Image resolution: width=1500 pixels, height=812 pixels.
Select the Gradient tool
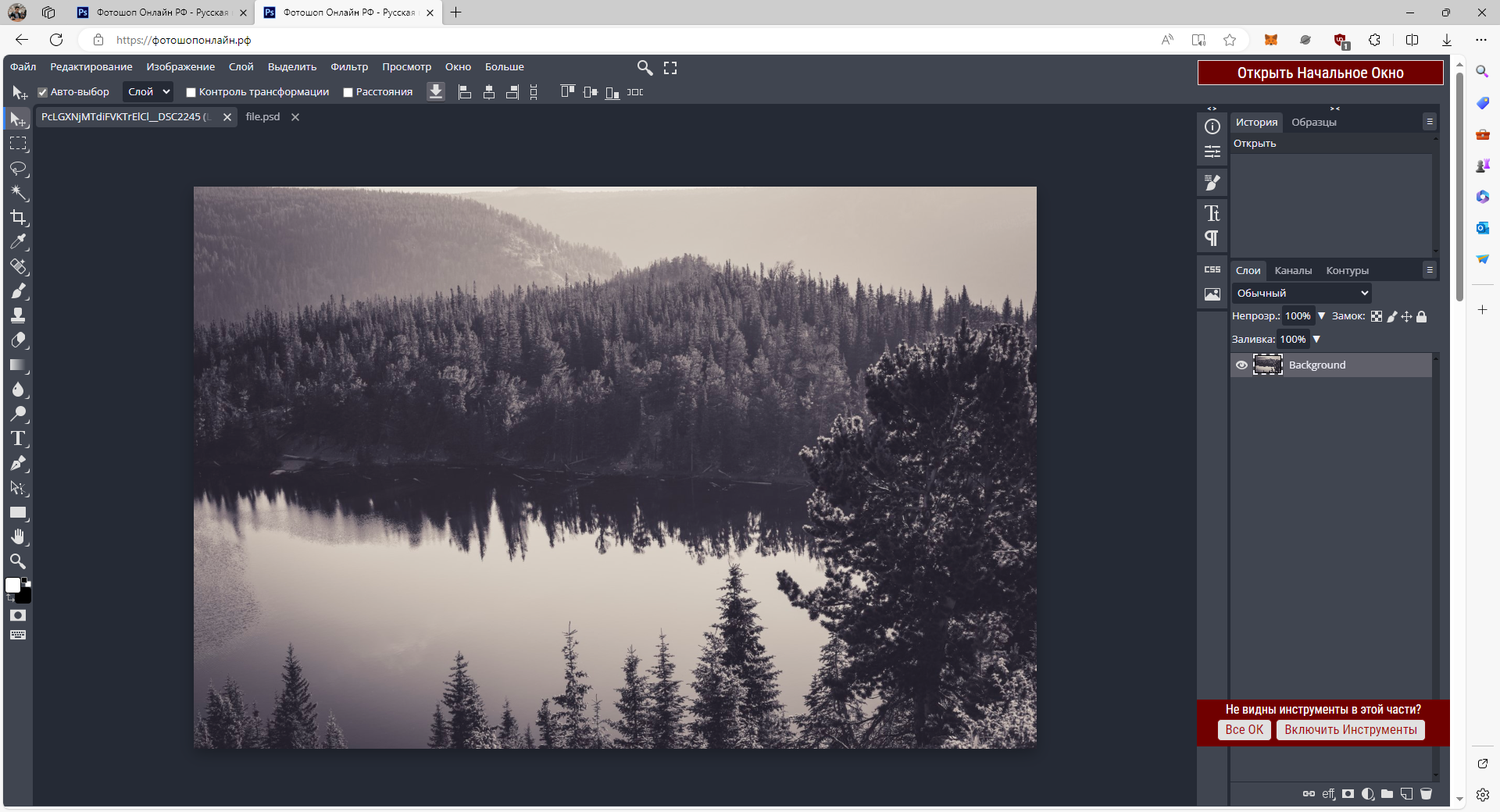point(19,365)
